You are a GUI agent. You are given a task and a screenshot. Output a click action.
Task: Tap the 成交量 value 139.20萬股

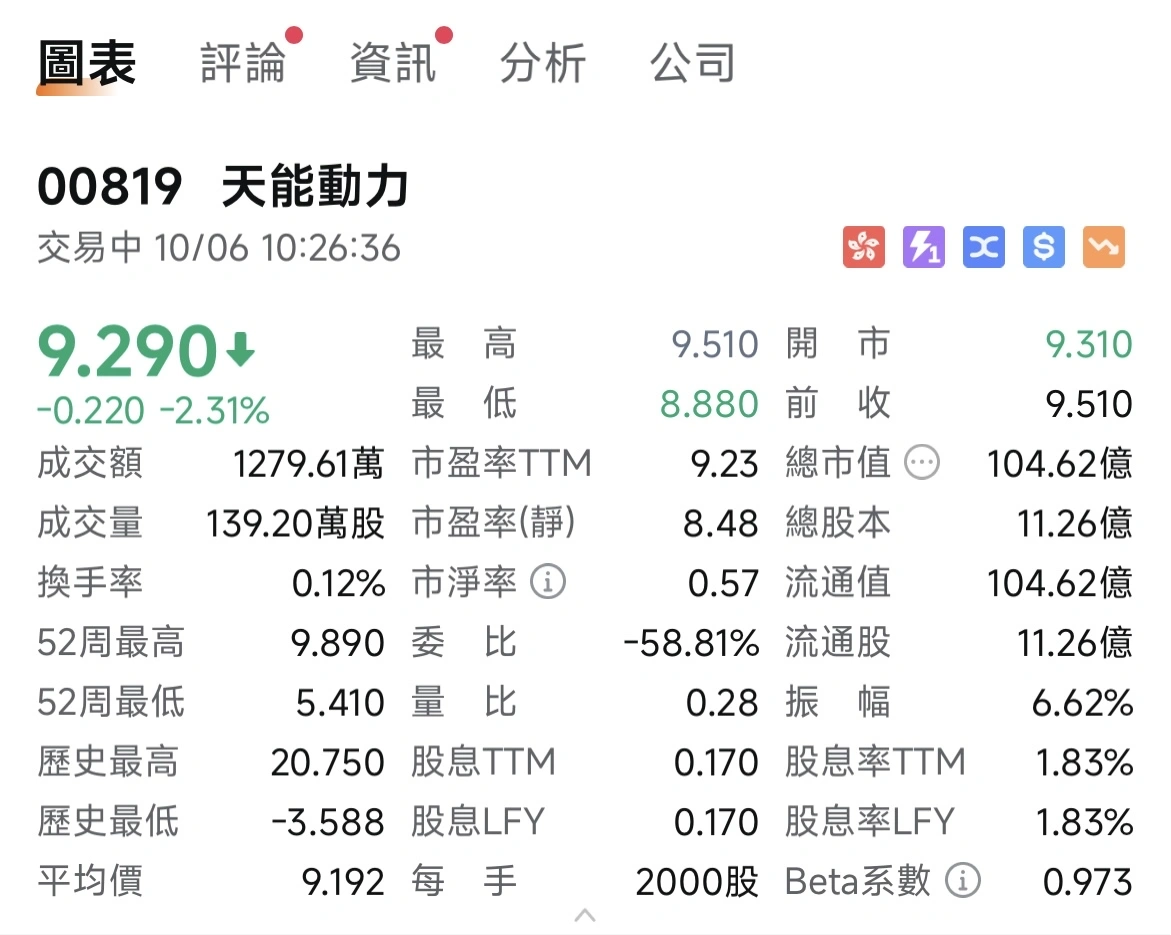[295, 524]
